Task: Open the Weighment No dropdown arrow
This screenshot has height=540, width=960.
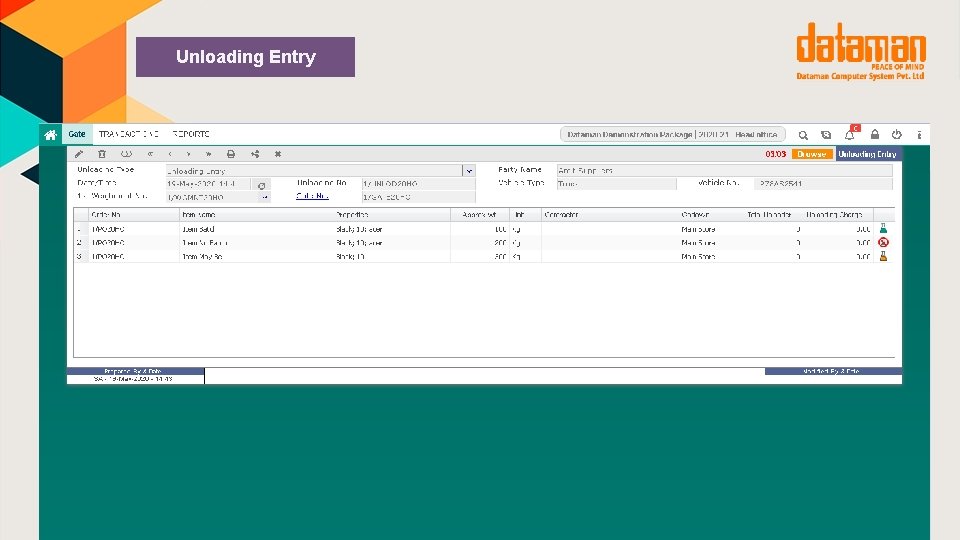Action: click(264, 197)
